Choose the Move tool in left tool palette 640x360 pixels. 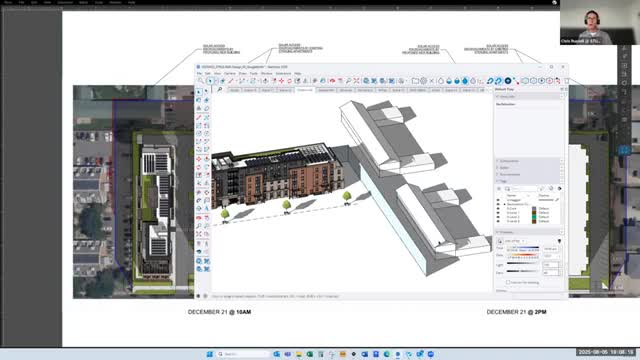[x=199, y=159]
